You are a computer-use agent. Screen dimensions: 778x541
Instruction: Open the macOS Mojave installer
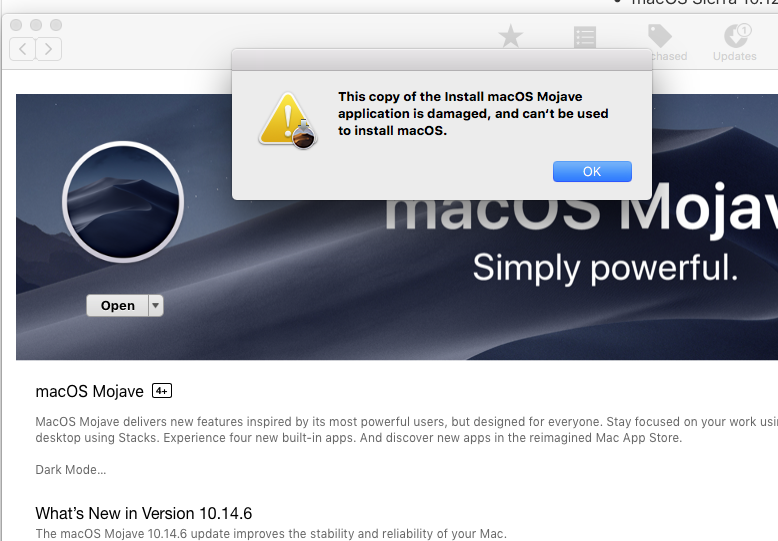tap(118, 306)
